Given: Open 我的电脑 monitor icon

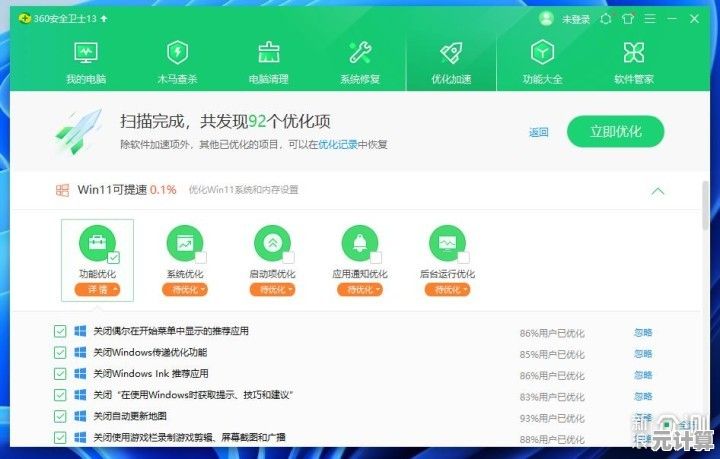Looking at the screenshot, I should click(86, 52).
